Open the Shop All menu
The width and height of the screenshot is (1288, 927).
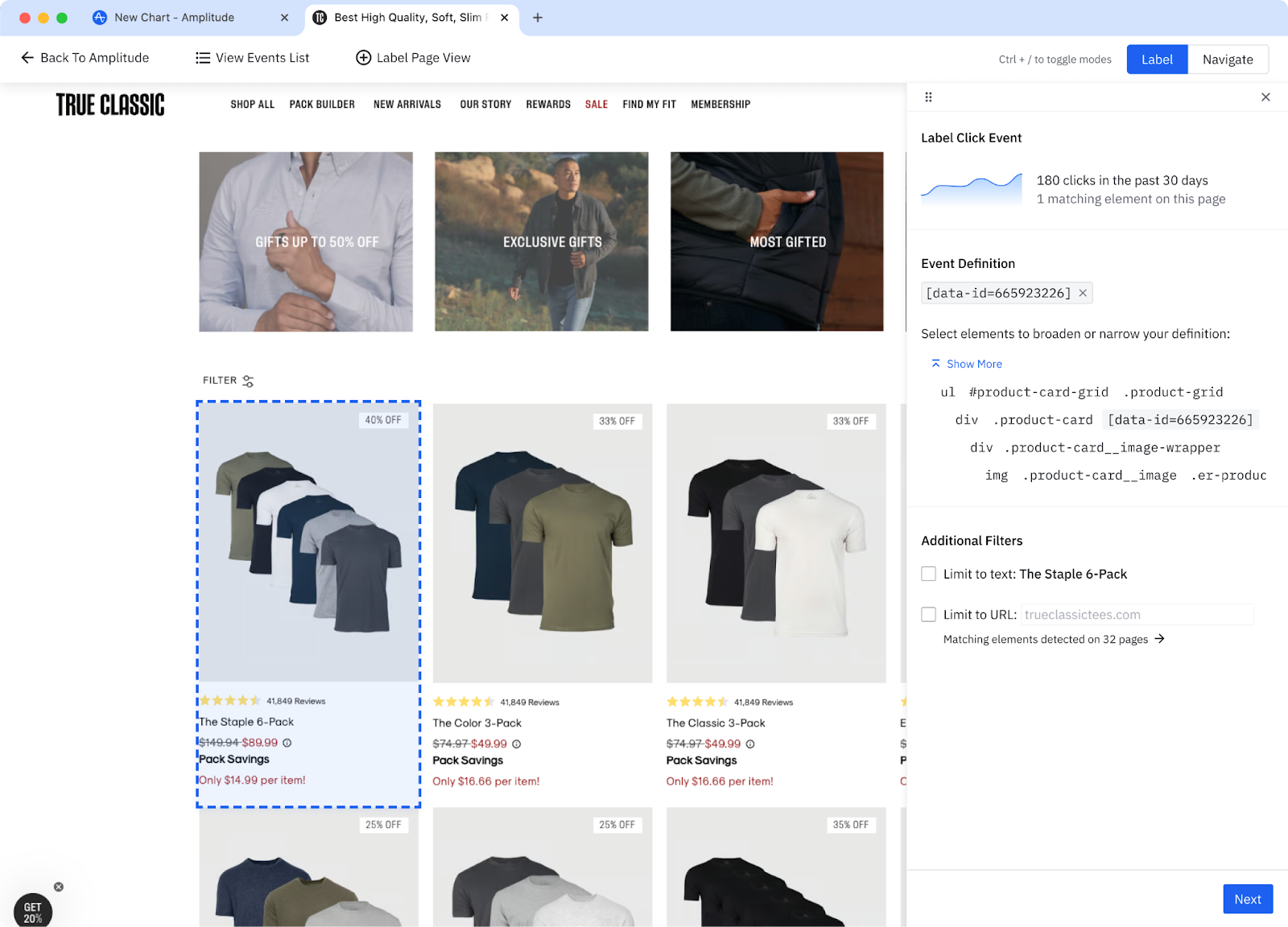tap(253, 105)
